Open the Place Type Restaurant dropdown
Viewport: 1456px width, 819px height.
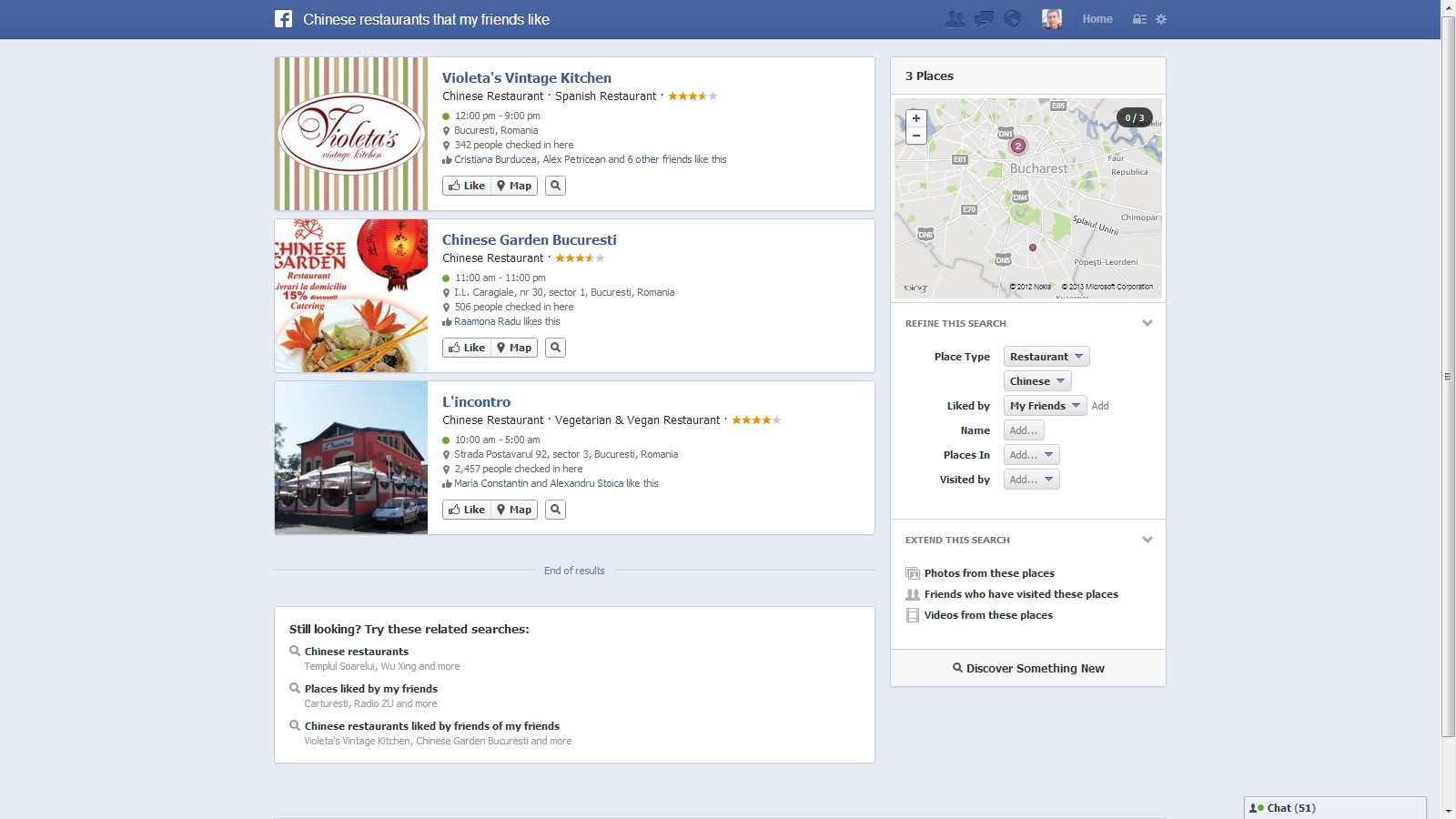1046,356
